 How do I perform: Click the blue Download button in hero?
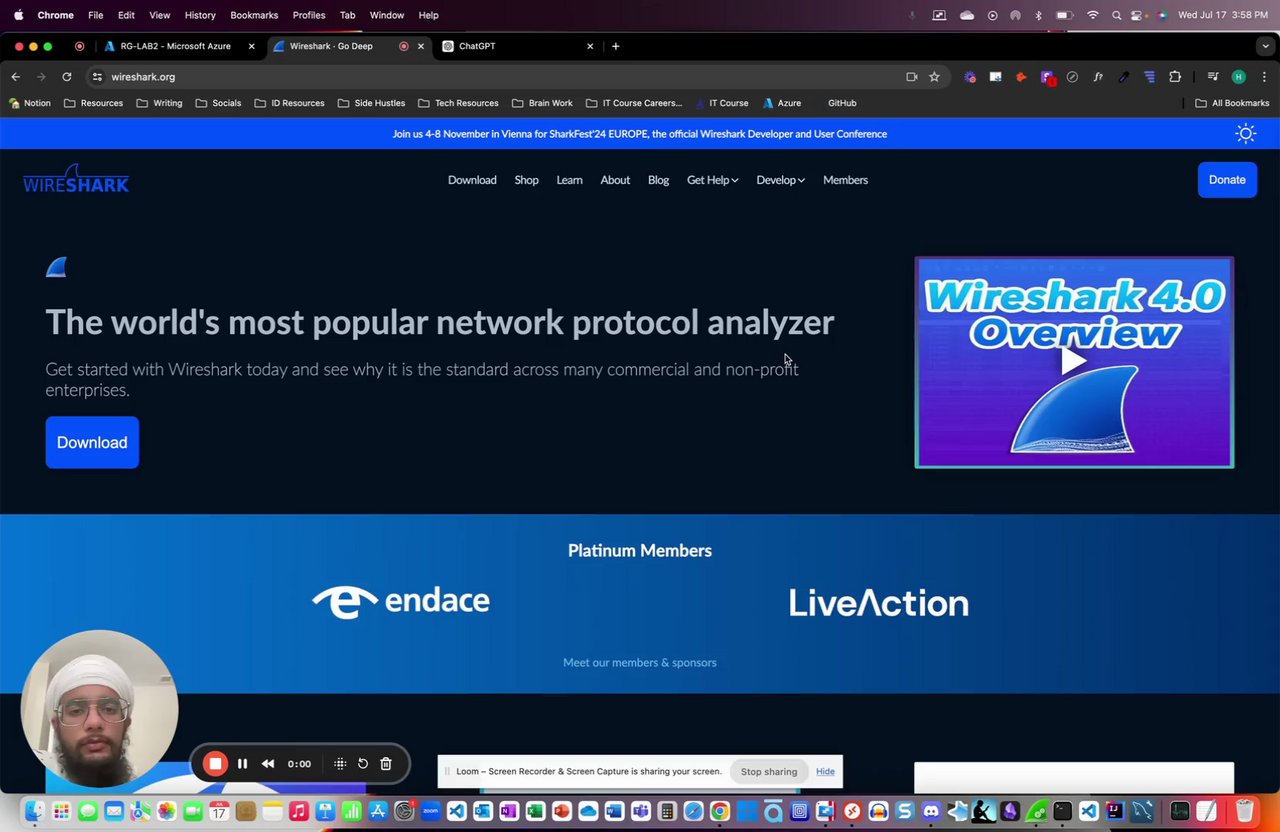92,442
